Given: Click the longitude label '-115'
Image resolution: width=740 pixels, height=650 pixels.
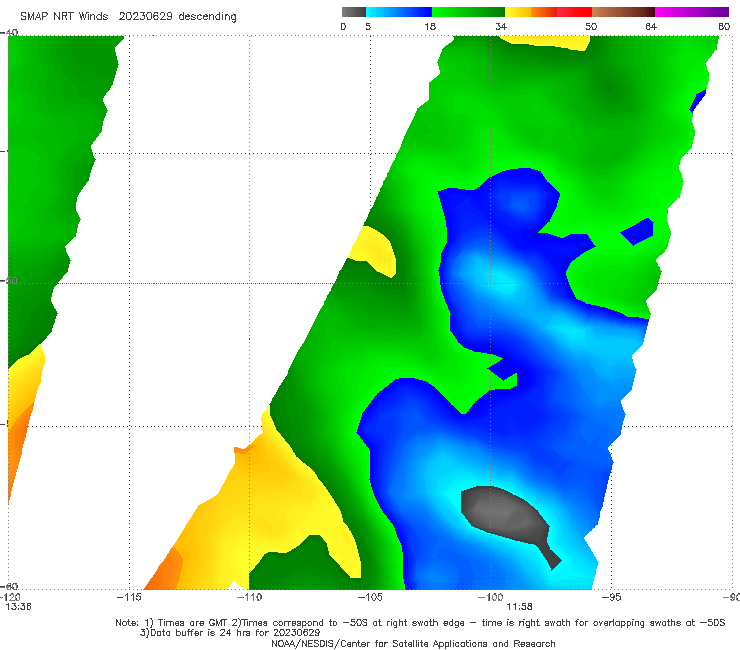Looking at the screenshot, I should tap(129, 598).
